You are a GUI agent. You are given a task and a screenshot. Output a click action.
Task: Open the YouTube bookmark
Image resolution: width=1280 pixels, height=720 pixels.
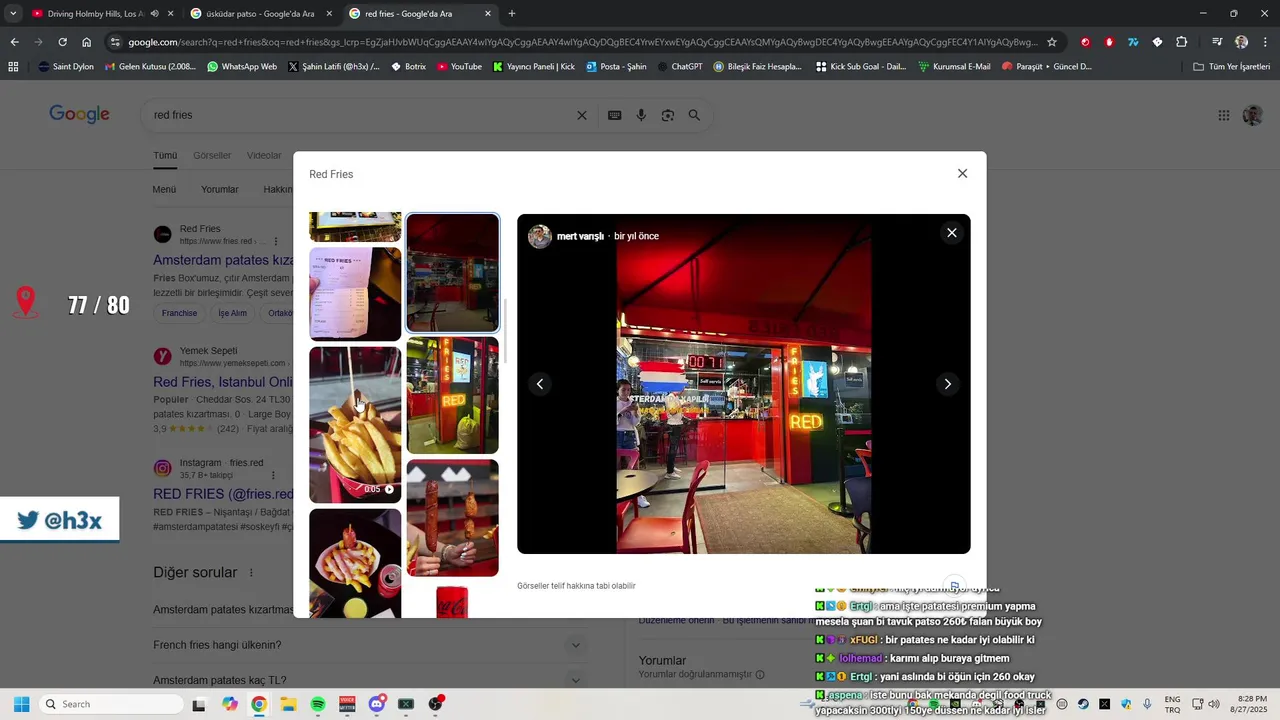point(459,67)
